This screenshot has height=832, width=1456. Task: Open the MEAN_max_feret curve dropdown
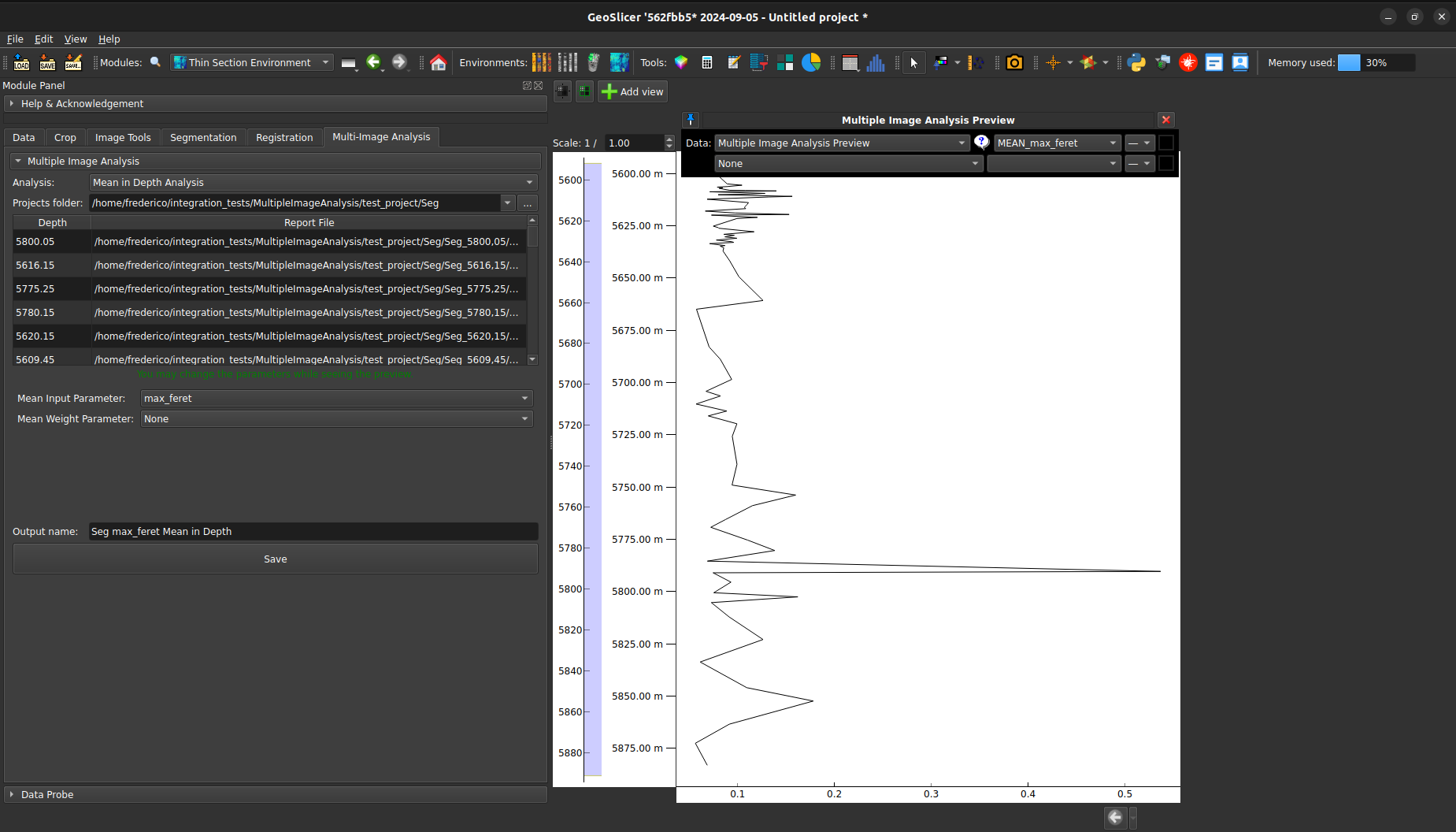pyautogui.click(x=1057, y=143)
